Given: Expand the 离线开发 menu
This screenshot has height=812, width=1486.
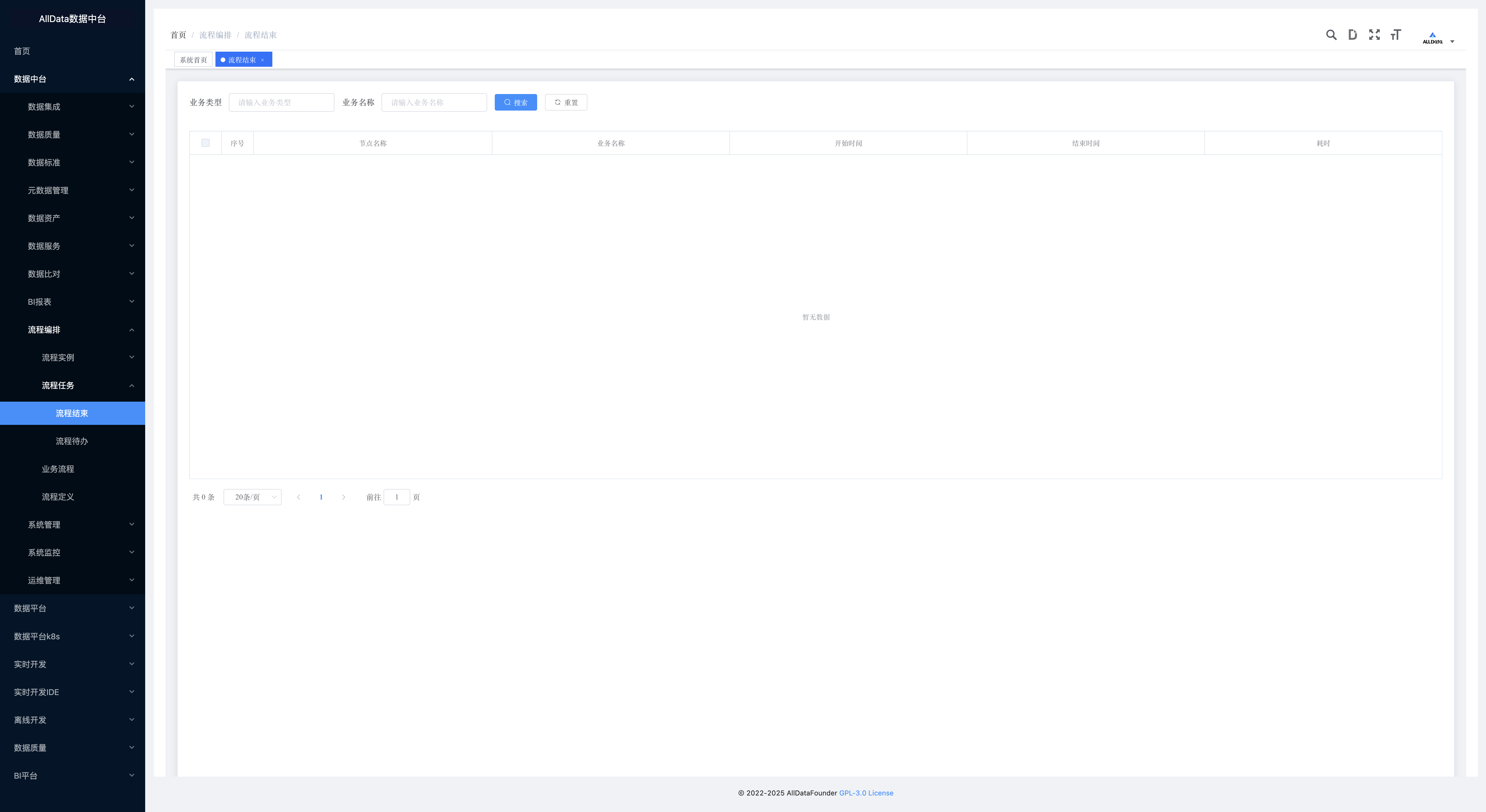Looking at the screenshot, I should [73, 720].
